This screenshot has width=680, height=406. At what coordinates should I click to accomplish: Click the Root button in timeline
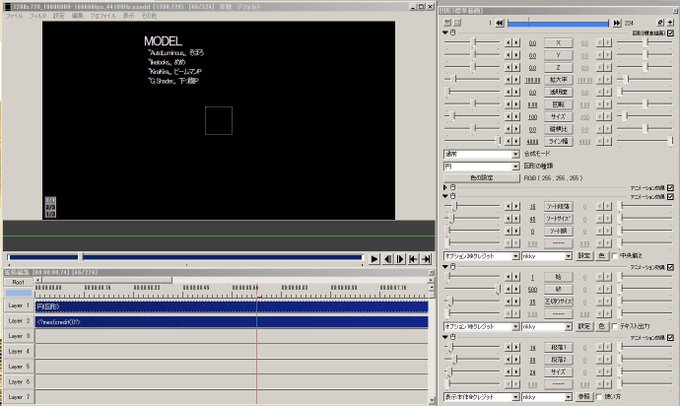pos(18,282)
